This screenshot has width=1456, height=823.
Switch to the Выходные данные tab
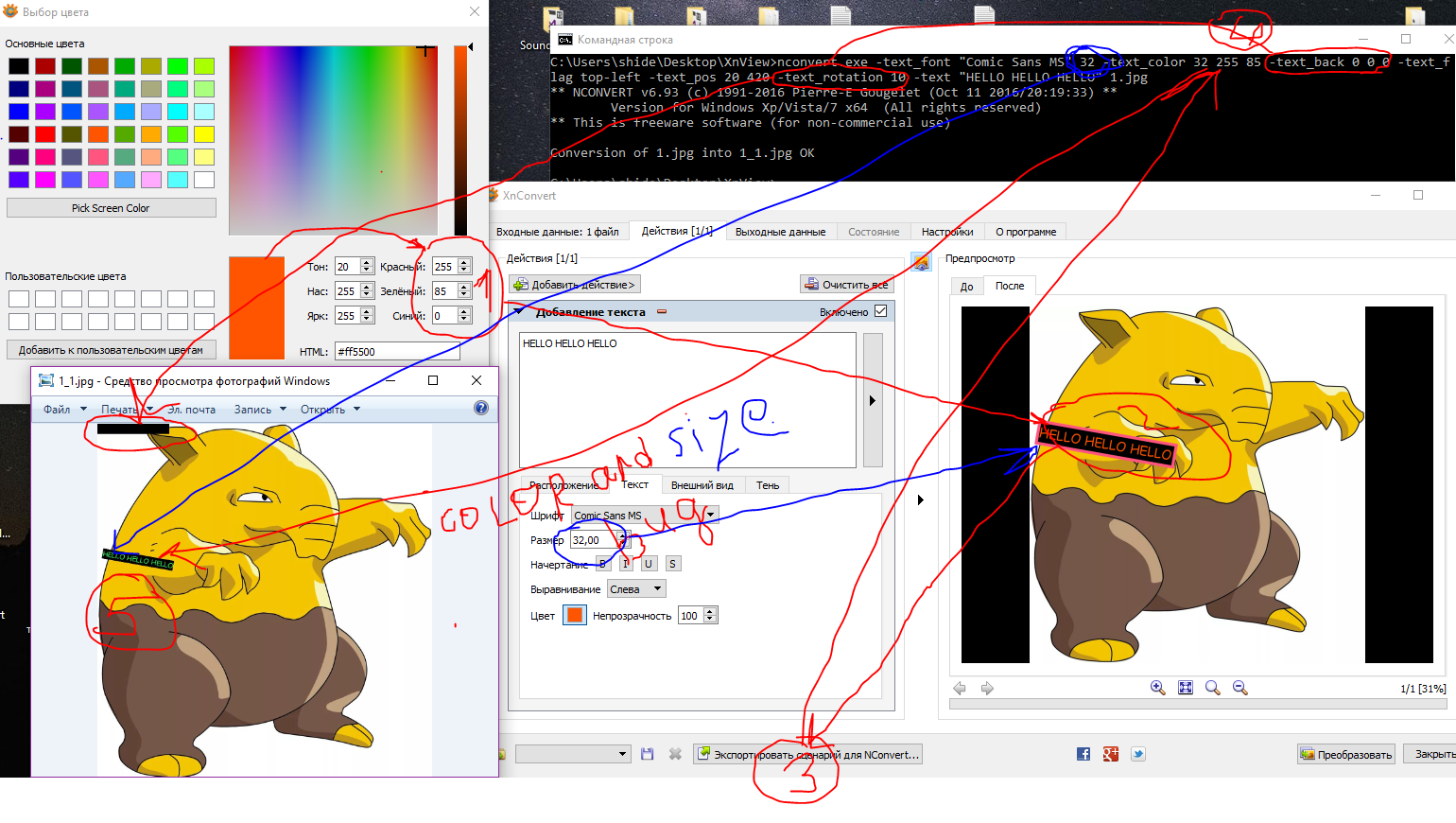[780, 232]
